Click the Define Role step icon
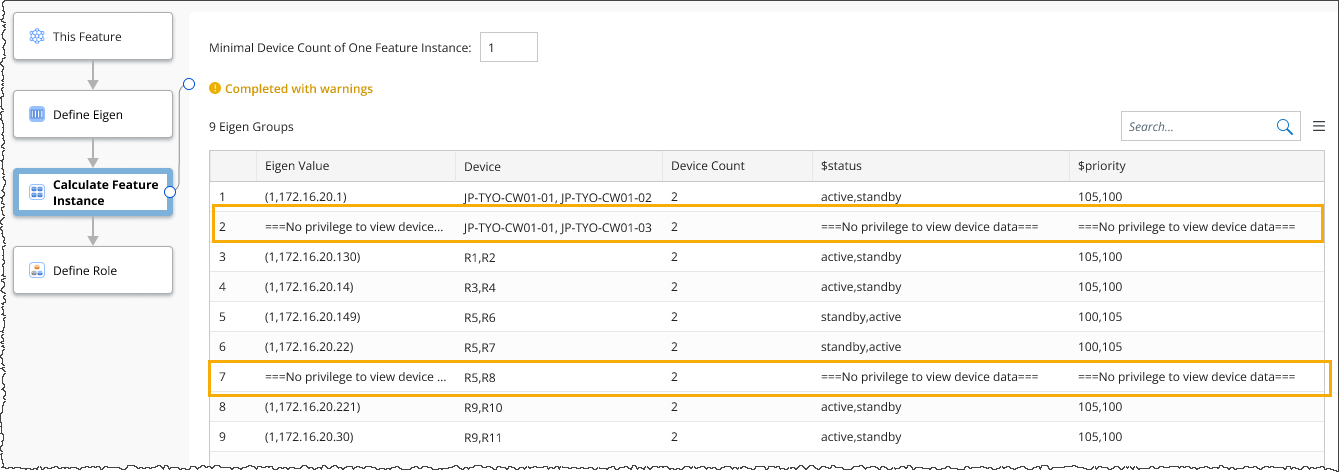This screenshot has height=474, width=1339. (x=37, y=271)
